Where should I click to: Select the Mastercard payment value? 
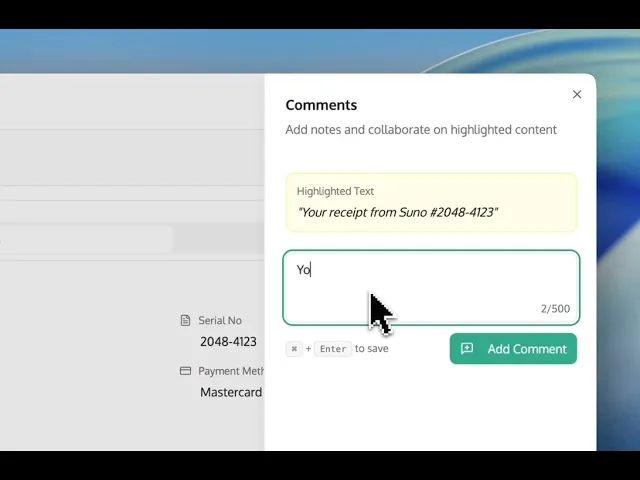click(231, 392)
